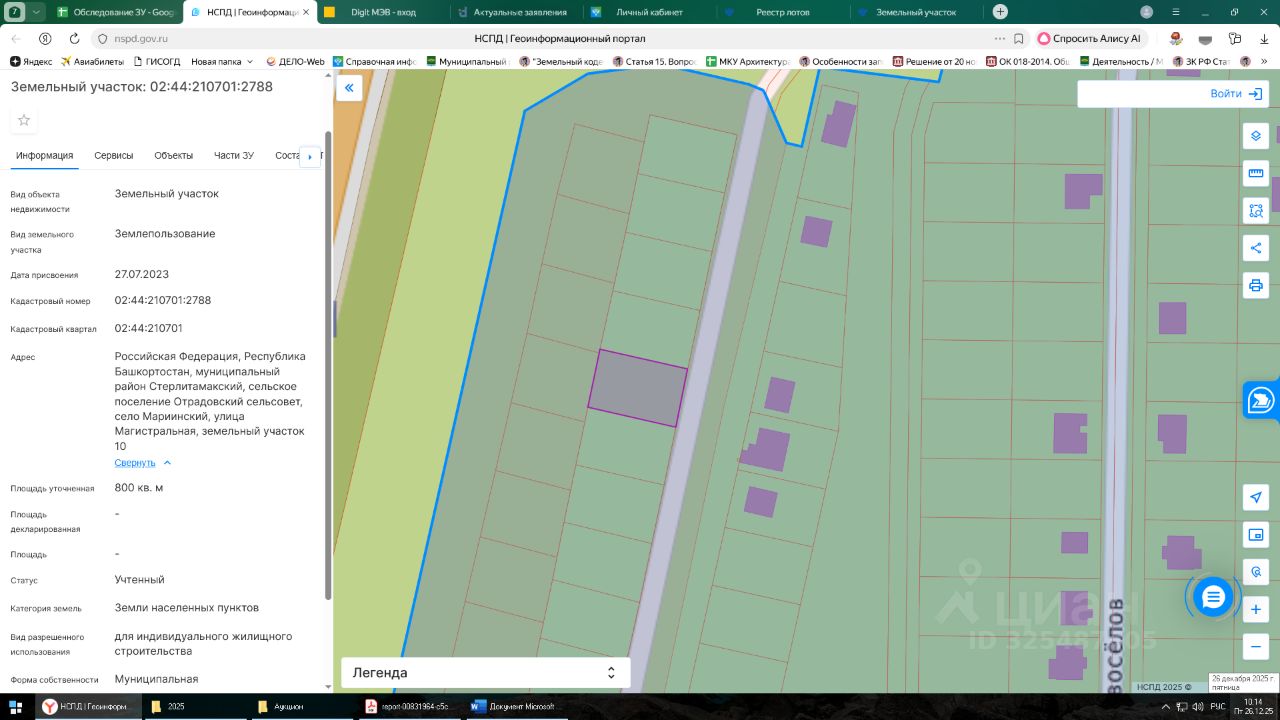
Task: Switch to the Информация tab
Action: click(44, 156)
